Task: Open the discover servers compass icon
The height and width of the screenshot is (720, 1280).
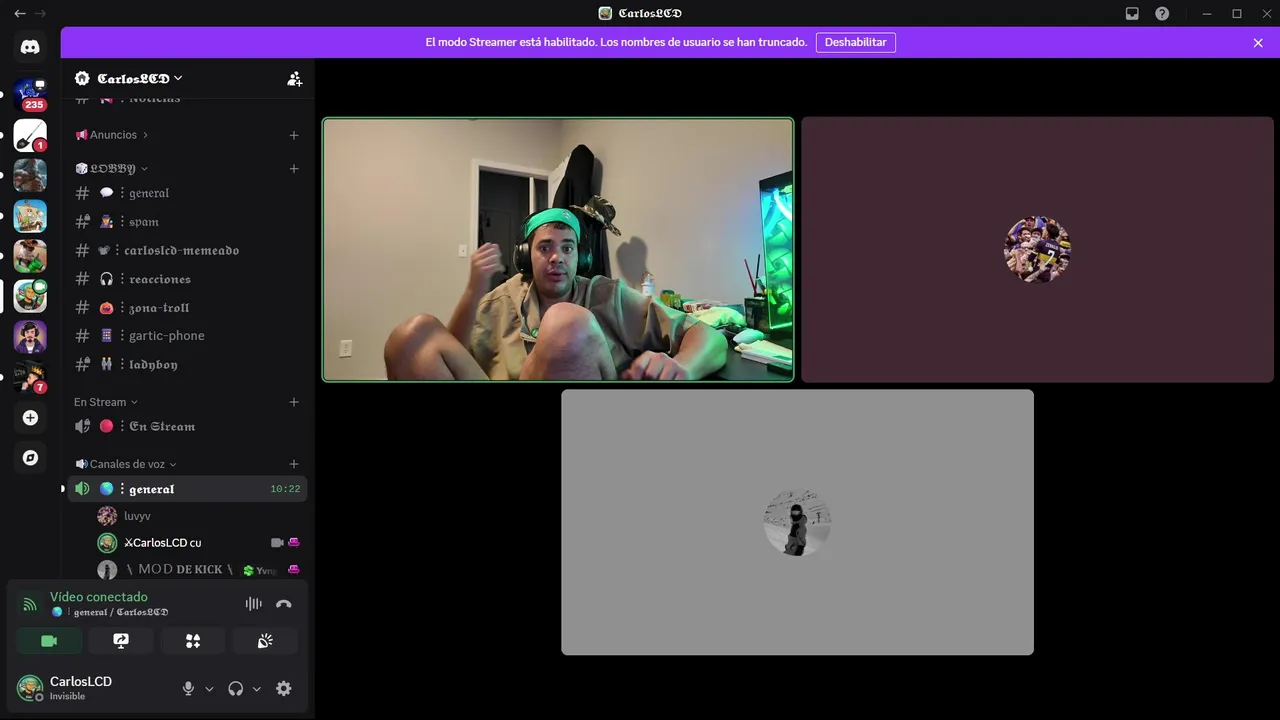Action: click(30, 458)
